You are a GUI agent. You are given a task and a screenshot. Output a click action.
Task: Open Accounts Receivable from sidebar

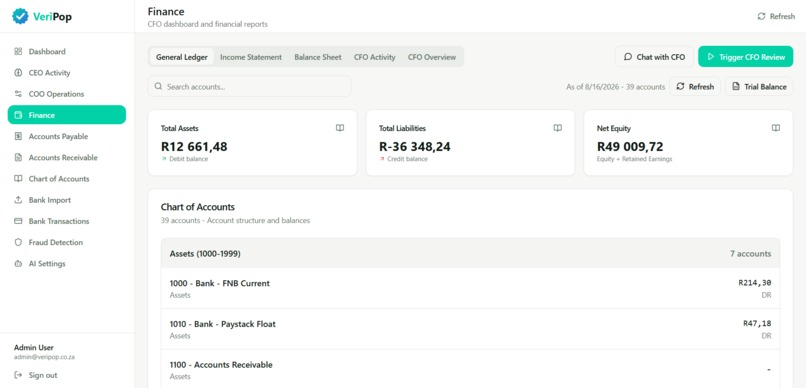pyautogui.click(x=67, y=158)
